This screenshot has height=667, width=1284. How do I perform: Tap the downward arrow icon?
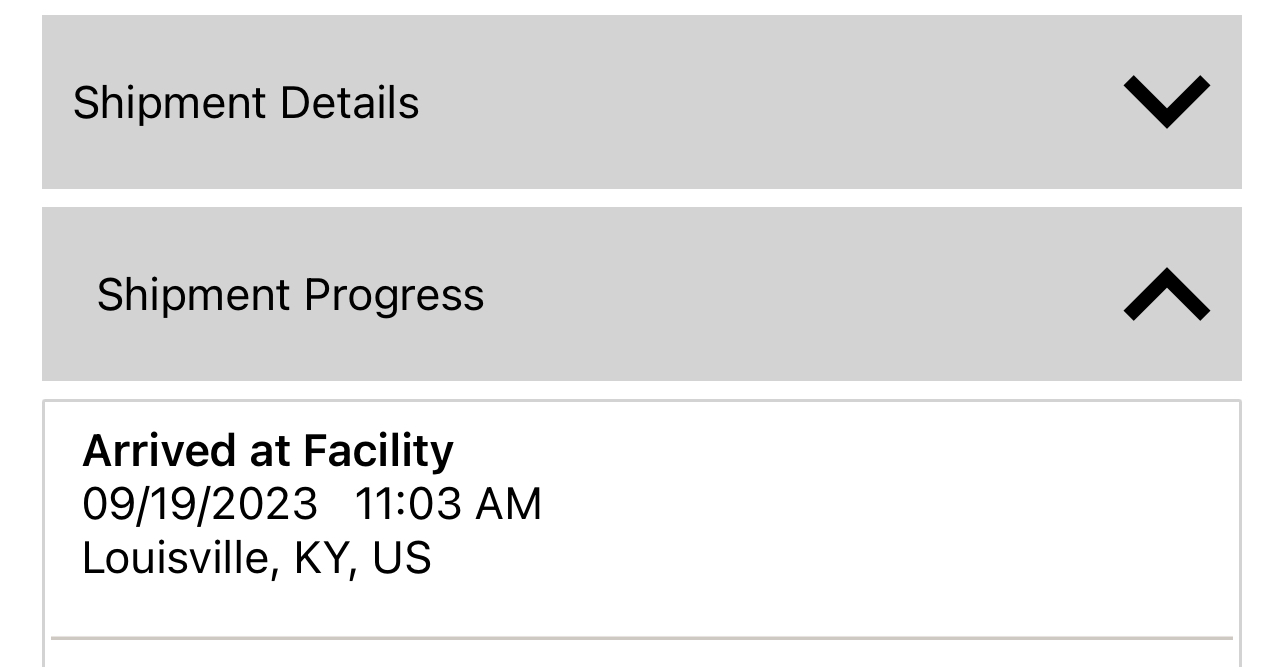point(1166,102)
